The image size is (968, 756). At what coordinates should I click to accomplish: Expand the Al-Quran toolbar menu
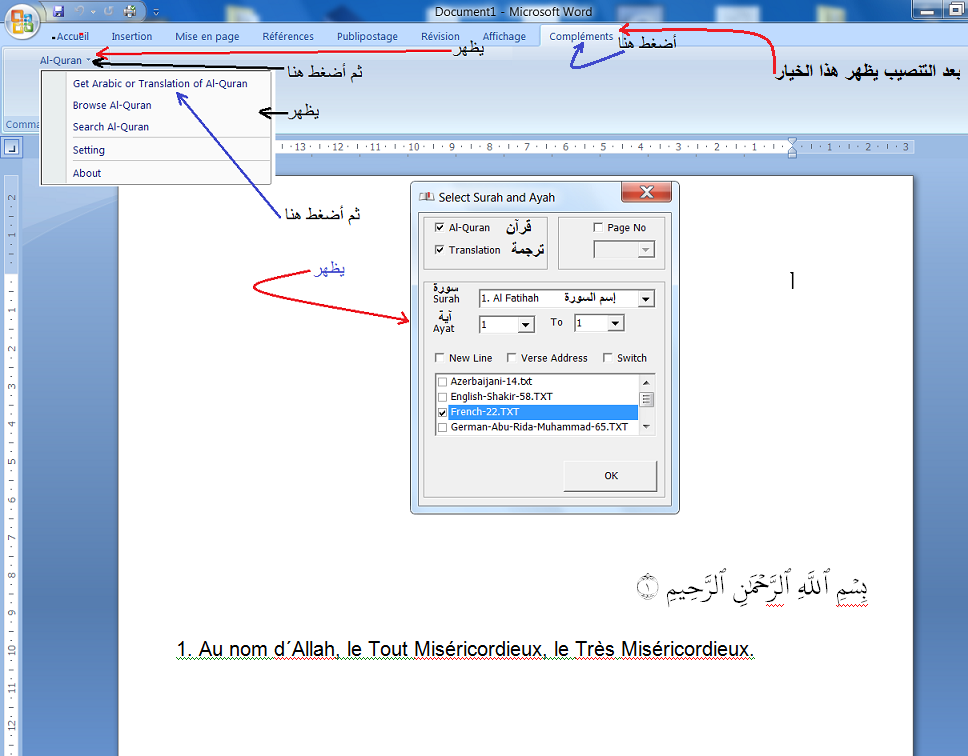pos(65,60)
